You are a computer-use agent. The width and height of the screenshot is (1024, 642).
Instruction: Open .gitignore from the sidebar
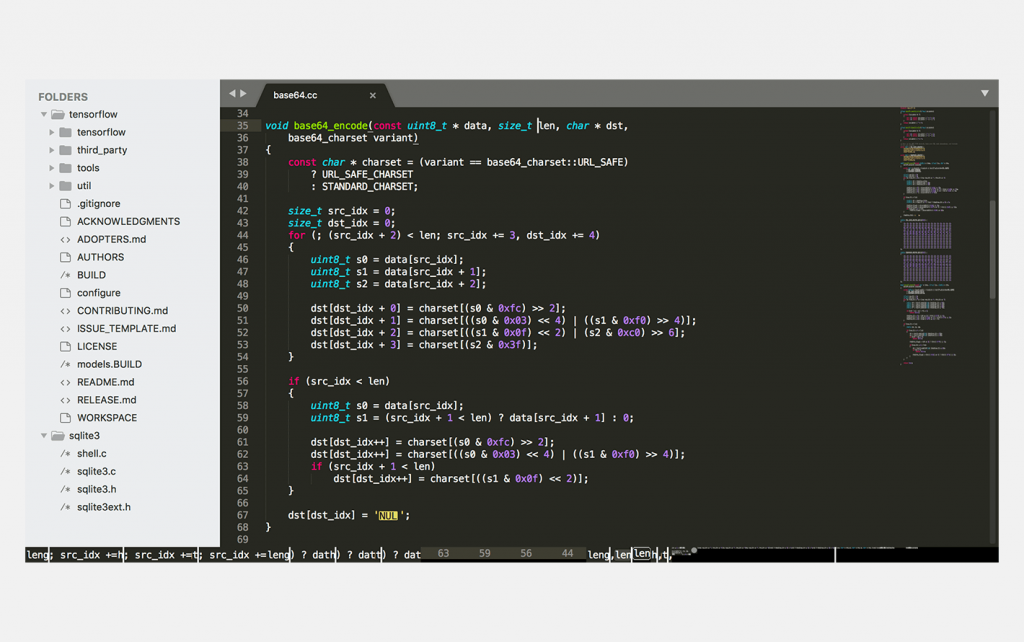[x=99, y=204]
